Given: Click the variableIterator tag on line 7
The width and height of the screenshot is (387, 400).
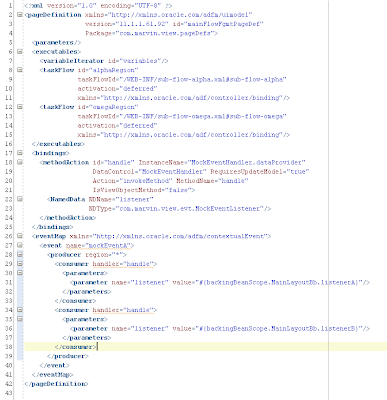Looking at the screenshot, I should [x=104, y=61].
